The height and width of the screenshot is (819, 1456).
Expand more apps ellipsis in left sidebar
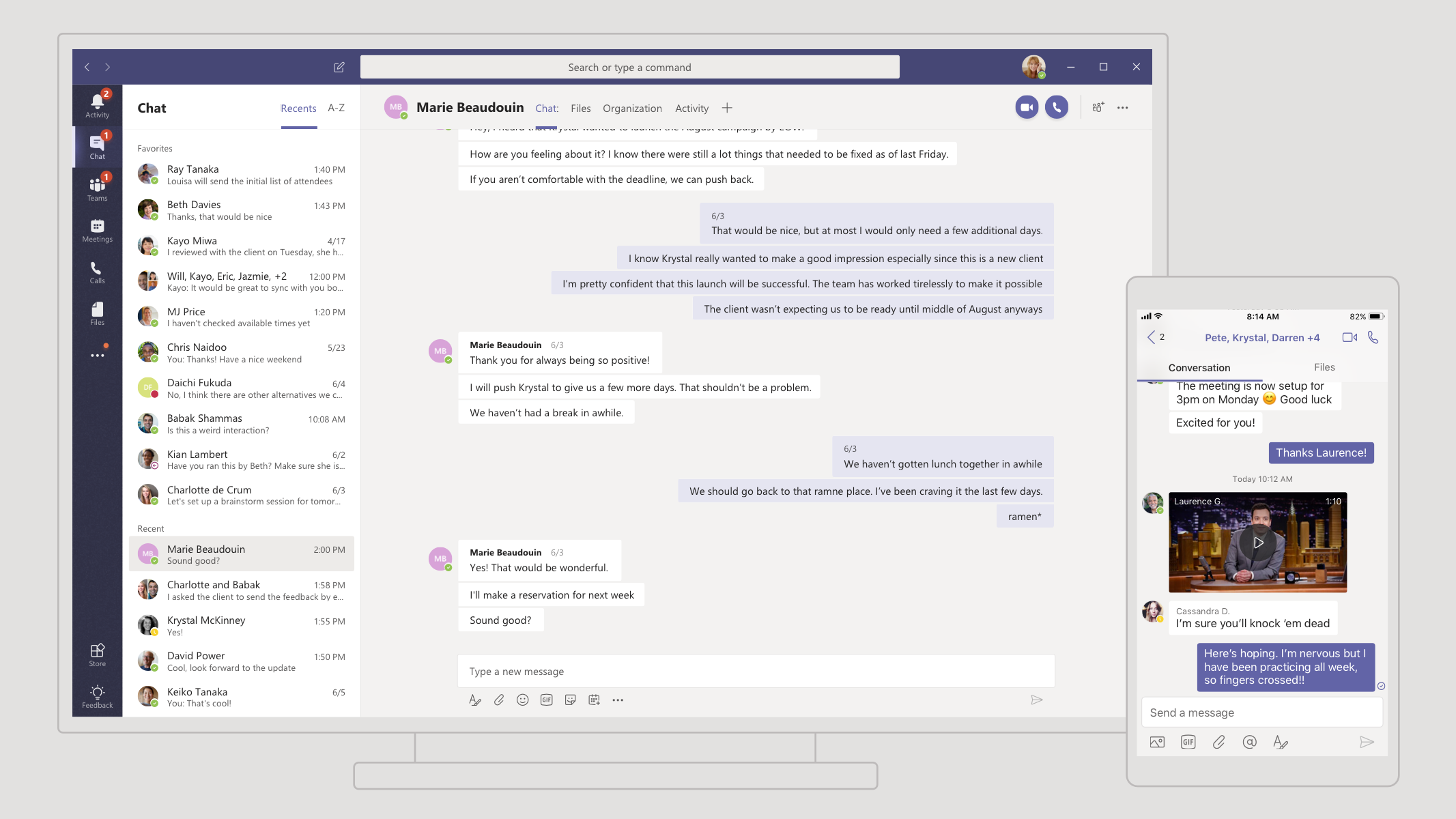(x=97, y=355)
